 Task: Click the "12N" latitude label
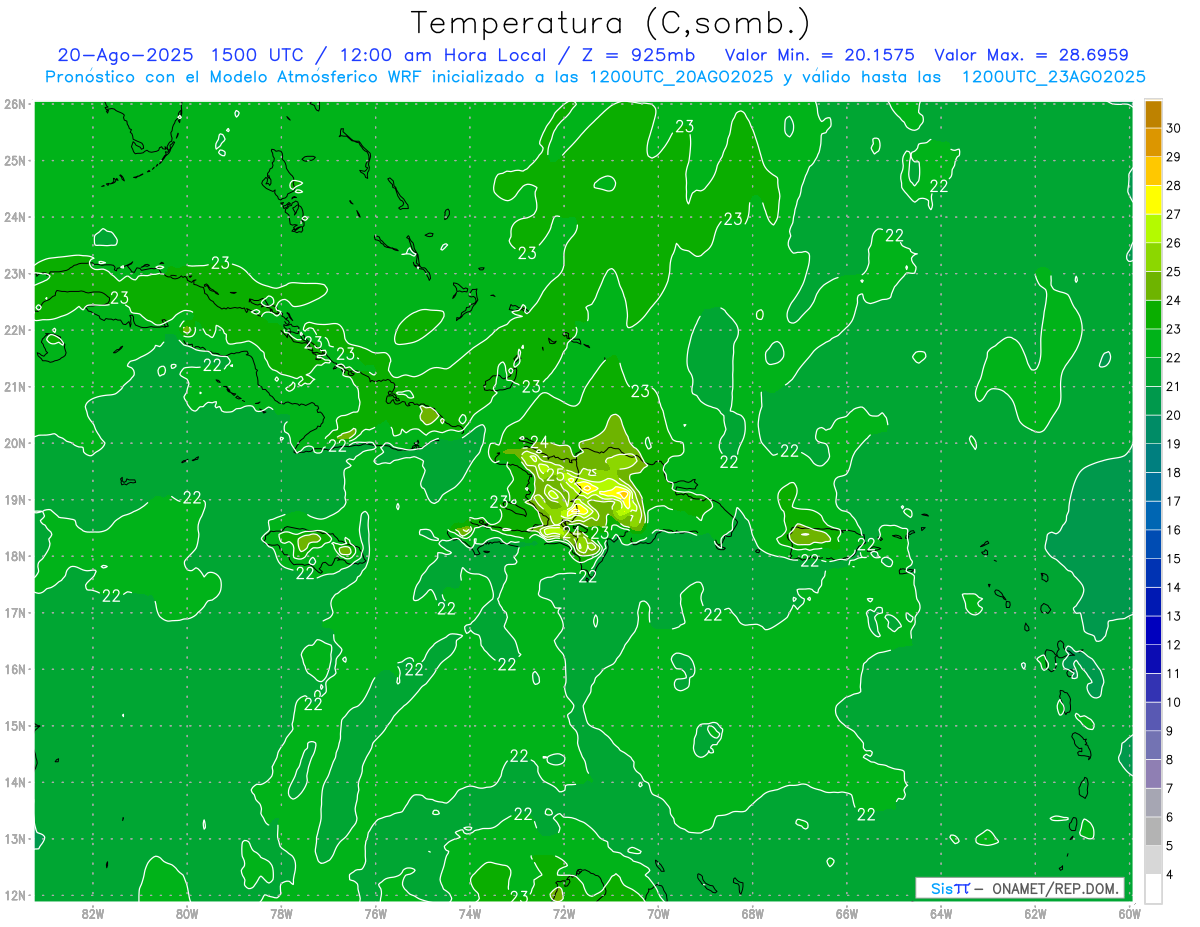click(x=14, y=895)
